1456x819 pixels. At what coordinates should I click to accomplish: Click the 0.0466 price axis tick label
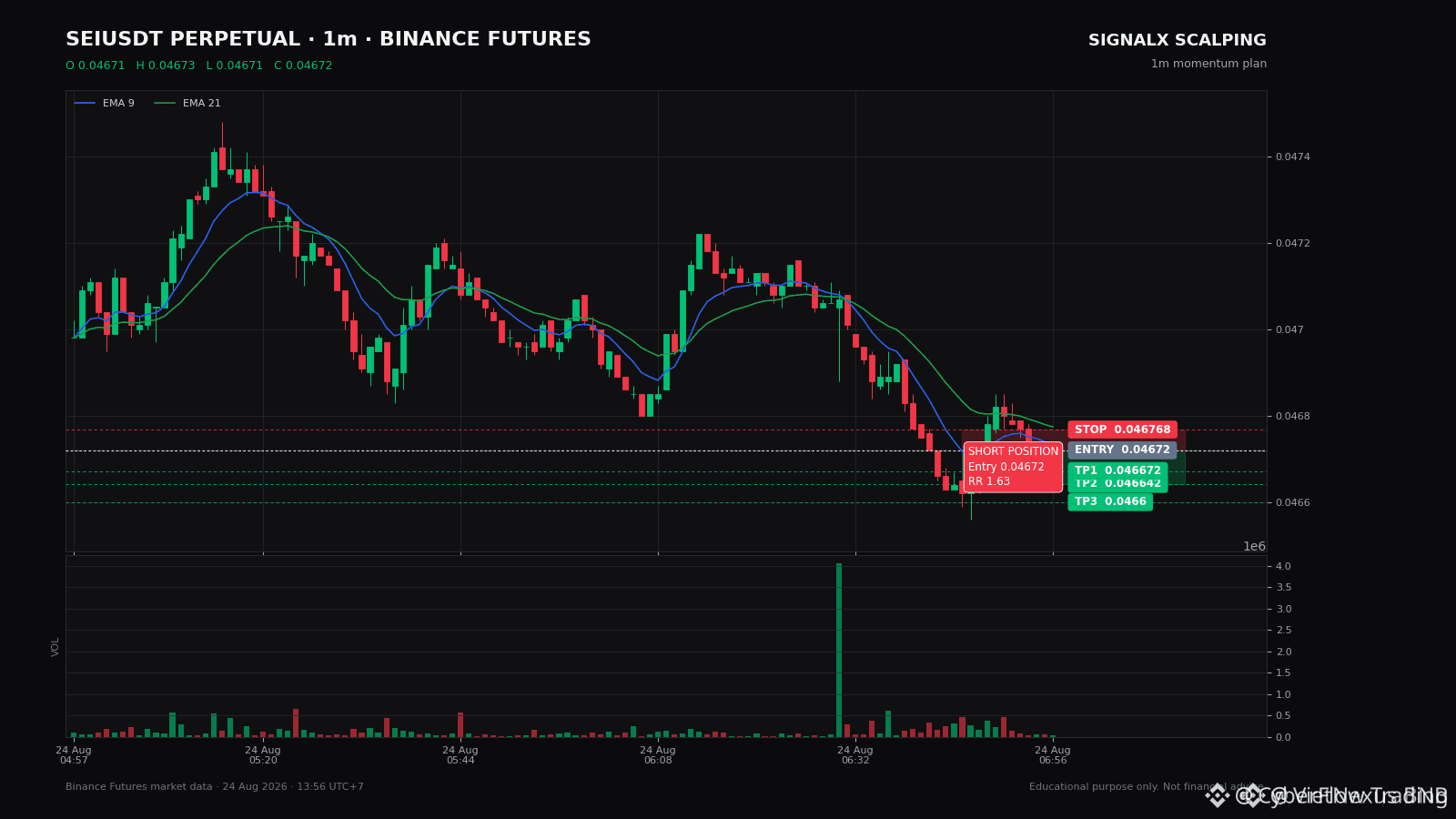tap(1292, 503)
